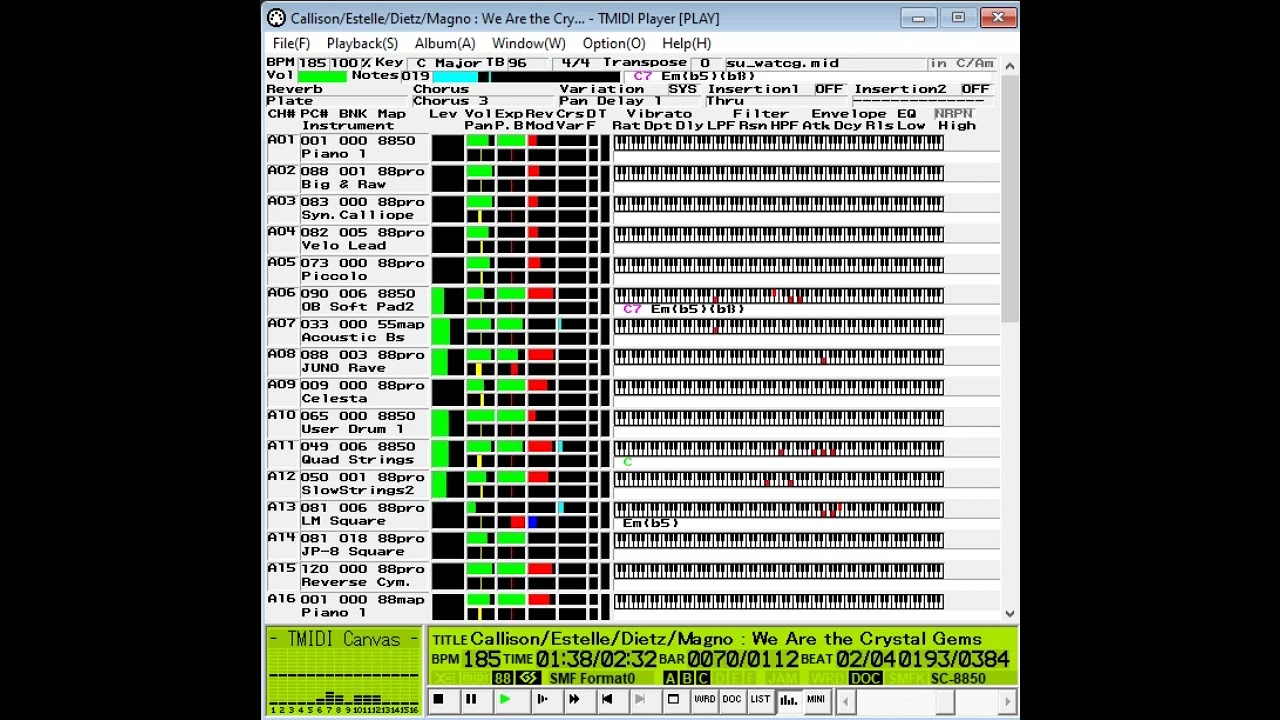Open the File(F) menu
Image resolution: width=1280 pixels, height=720 pixels.
click(291, 43)
